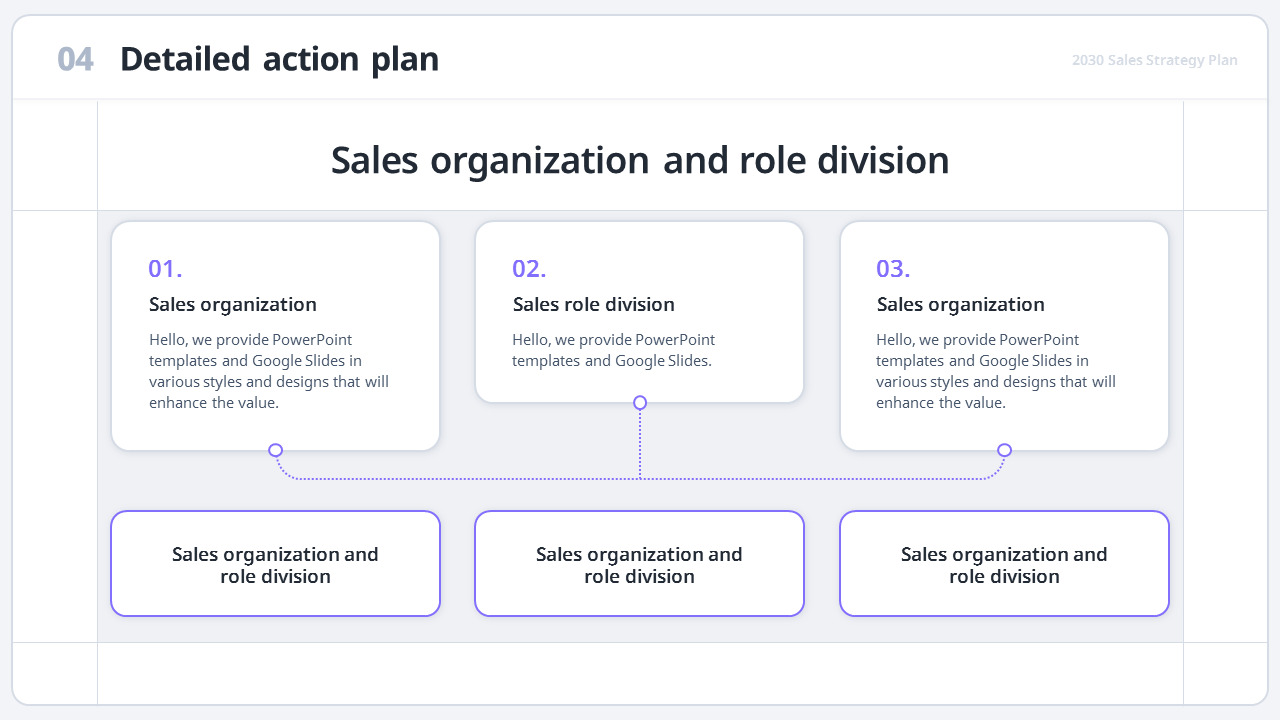Click the Sales role division card heading
This screenshot has height=720, width=1280.
[593, 304]
